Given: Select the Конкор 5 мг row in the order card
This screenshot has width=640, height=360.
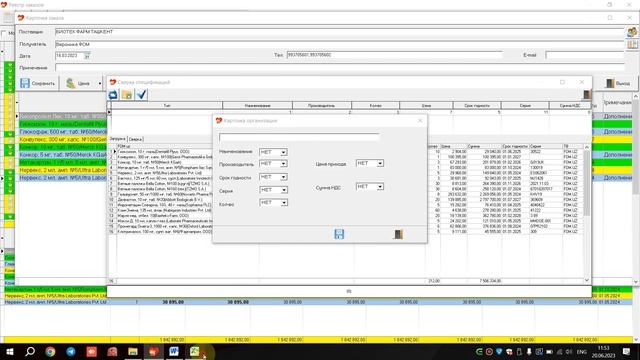Looking at the screenshot, I should 63,155.
